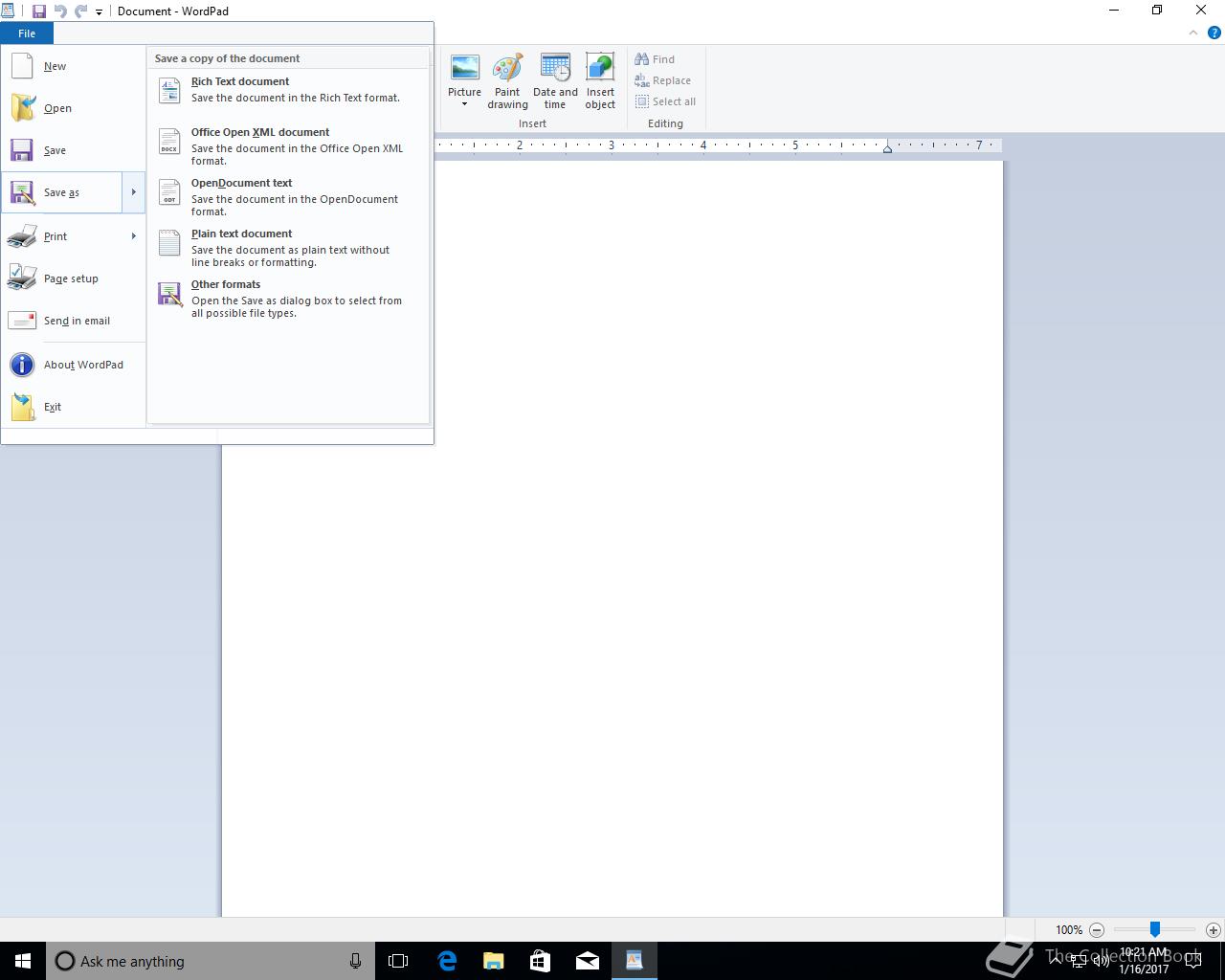
Task: Insert Date and time
Action: (555, 81)
